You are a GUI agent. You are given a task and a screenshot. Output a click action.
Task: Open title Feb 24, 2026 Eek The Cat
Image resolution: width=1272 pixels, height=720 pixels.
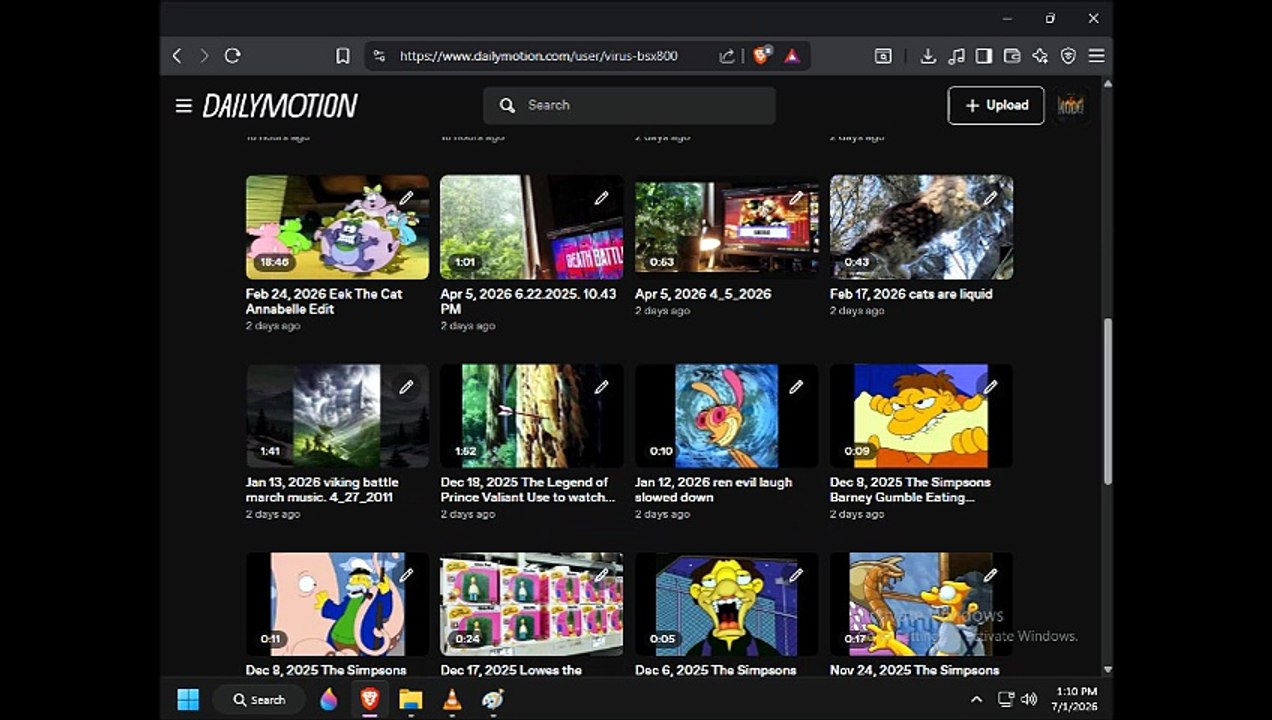coord(324,301)
